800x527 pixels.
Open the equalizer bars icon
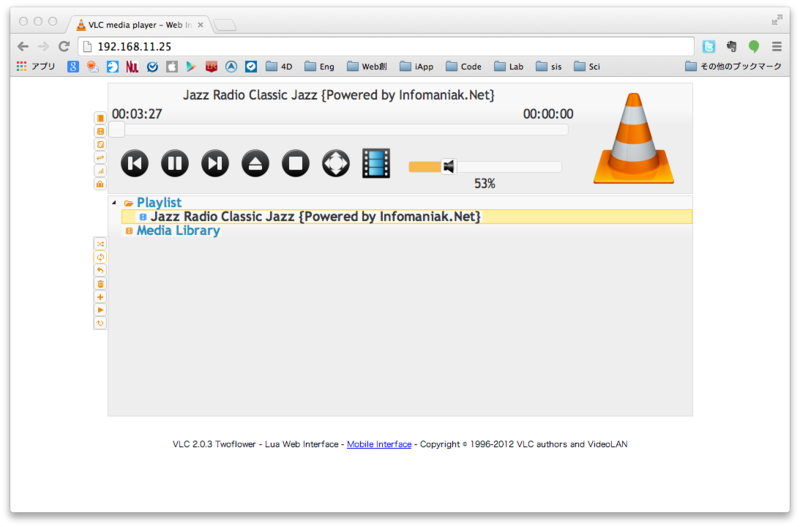100,171
